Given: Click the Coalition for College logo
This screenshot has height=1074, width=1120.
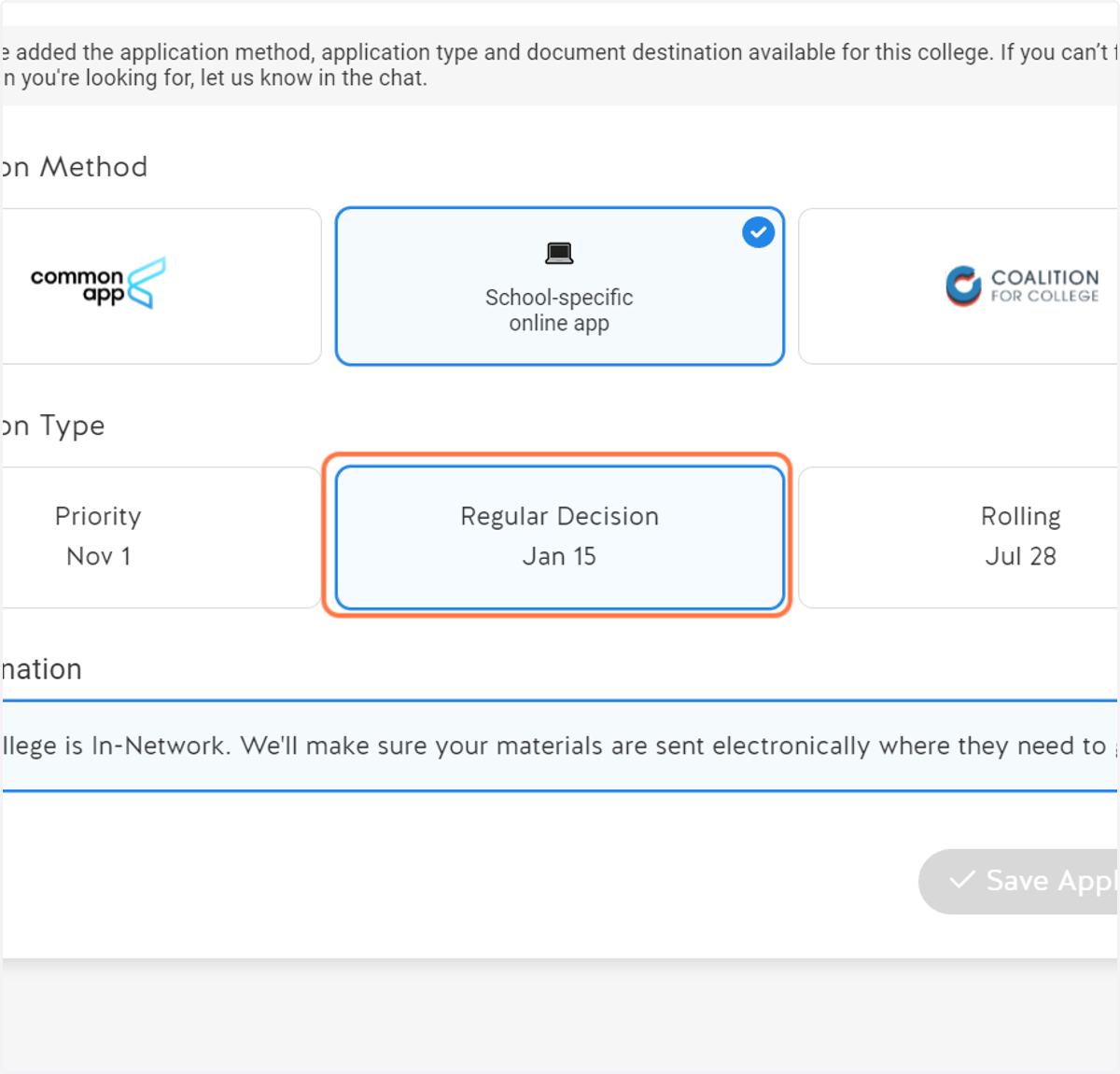Looking at the screenshot, I should [1022, 286].
